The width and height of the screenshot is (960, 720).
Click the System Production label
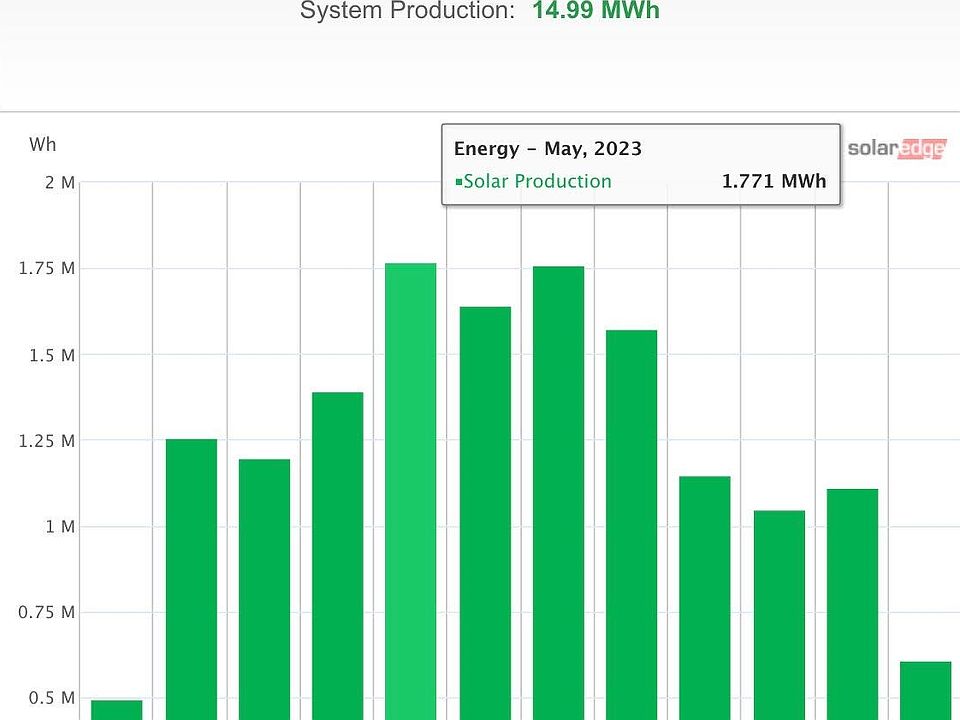point(407,12)
